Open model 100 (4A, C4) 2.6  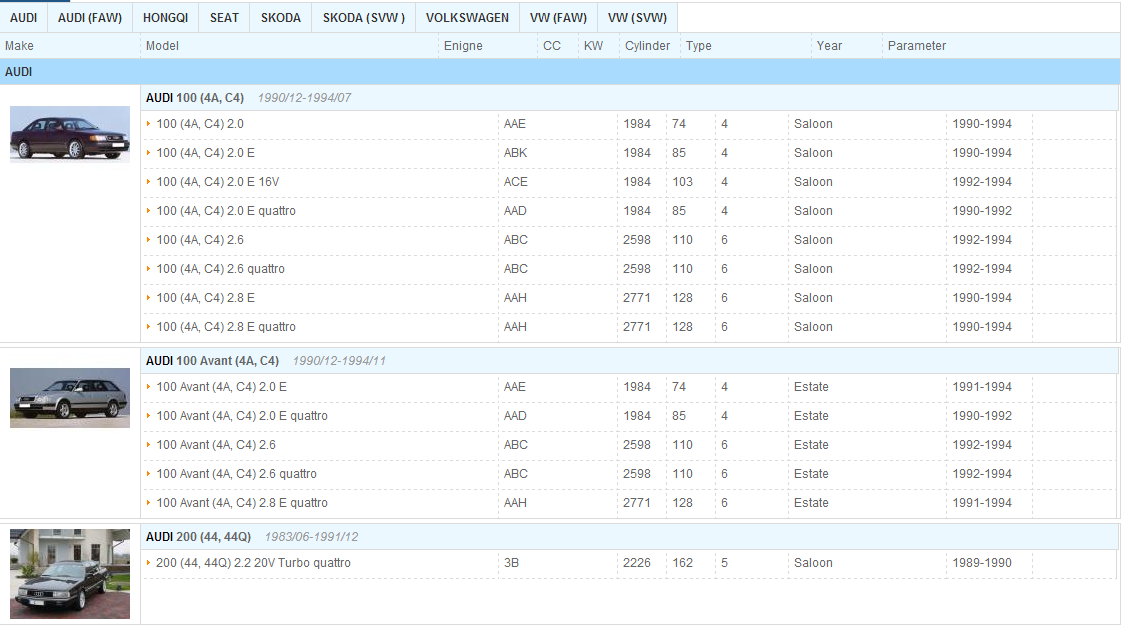200,240
